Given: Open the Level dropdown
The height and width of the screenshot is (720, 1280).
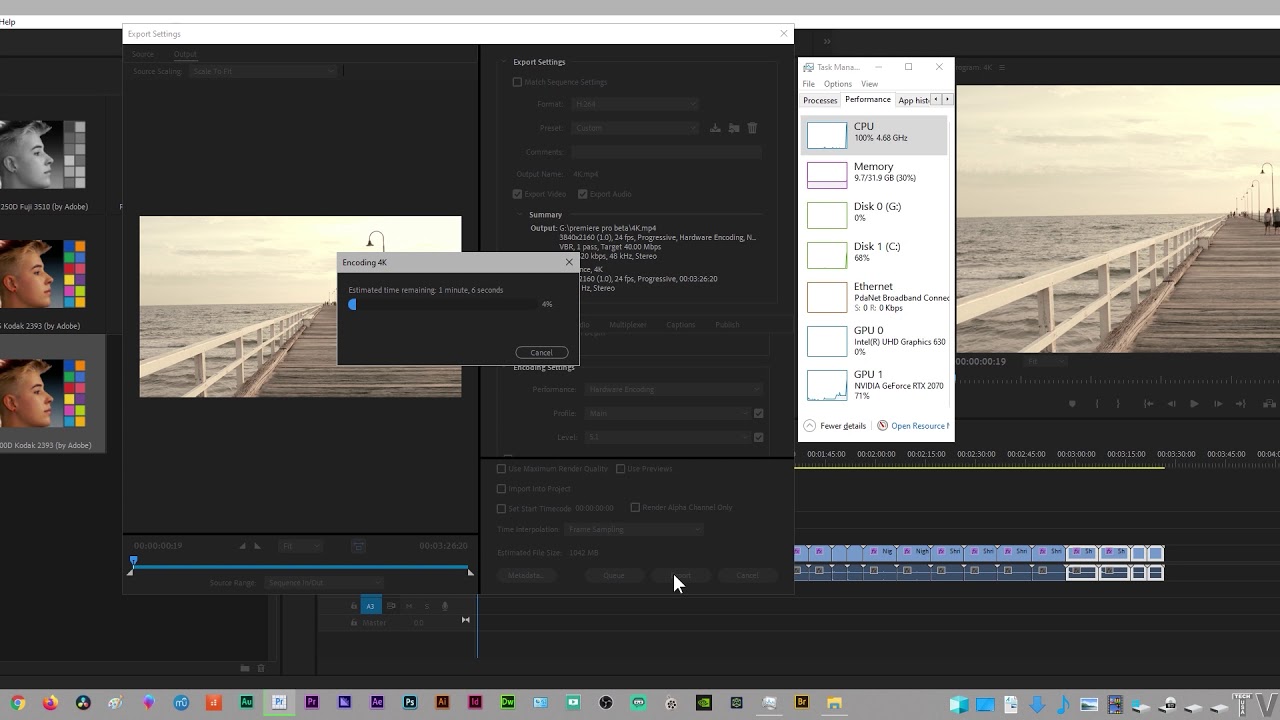Looking at the screenshot, I should tap(667, 437).
